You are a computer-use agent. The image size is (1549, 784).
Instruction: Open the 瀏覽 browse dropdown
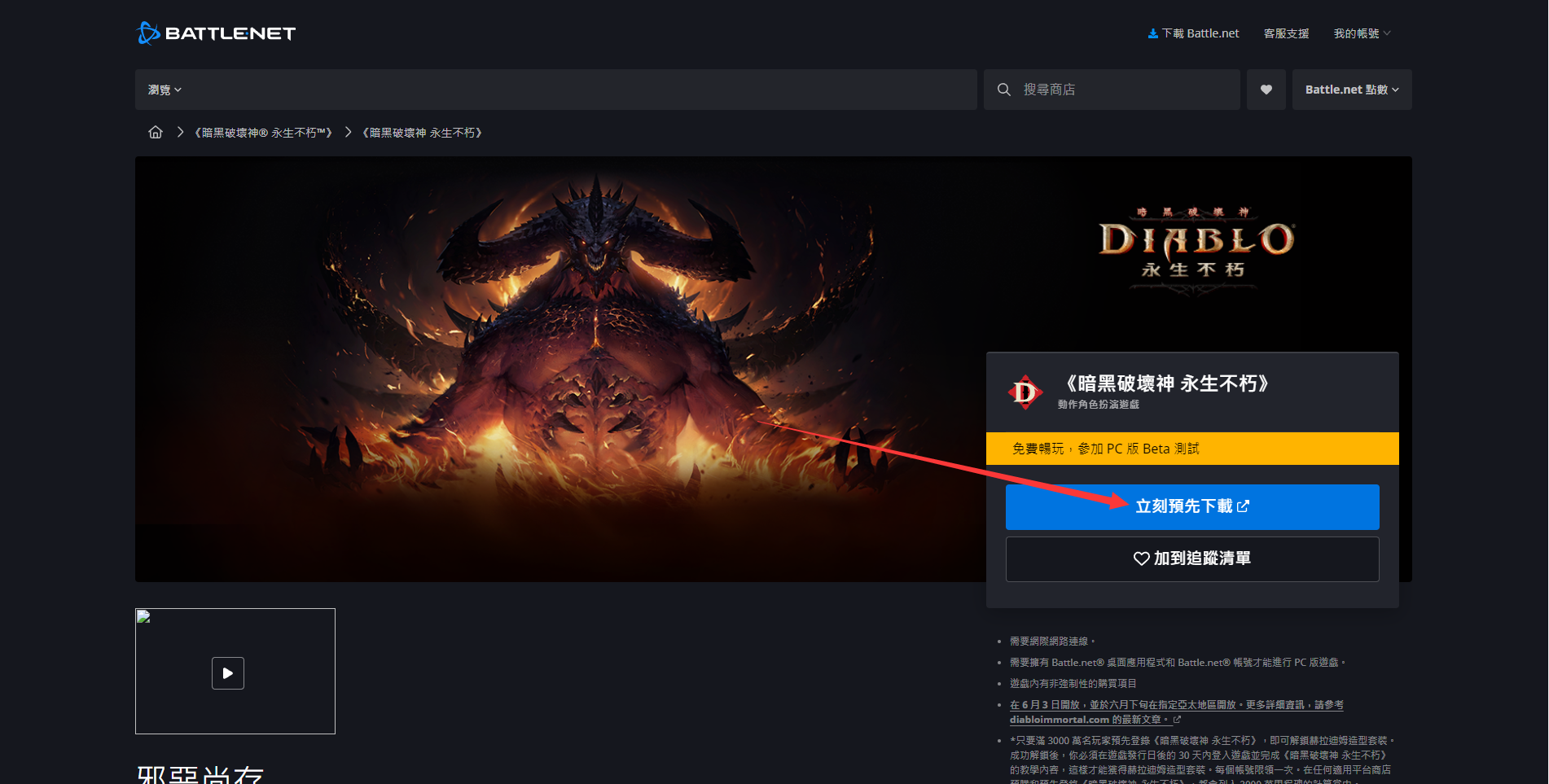pyautogui.click(x=164, y=90)
